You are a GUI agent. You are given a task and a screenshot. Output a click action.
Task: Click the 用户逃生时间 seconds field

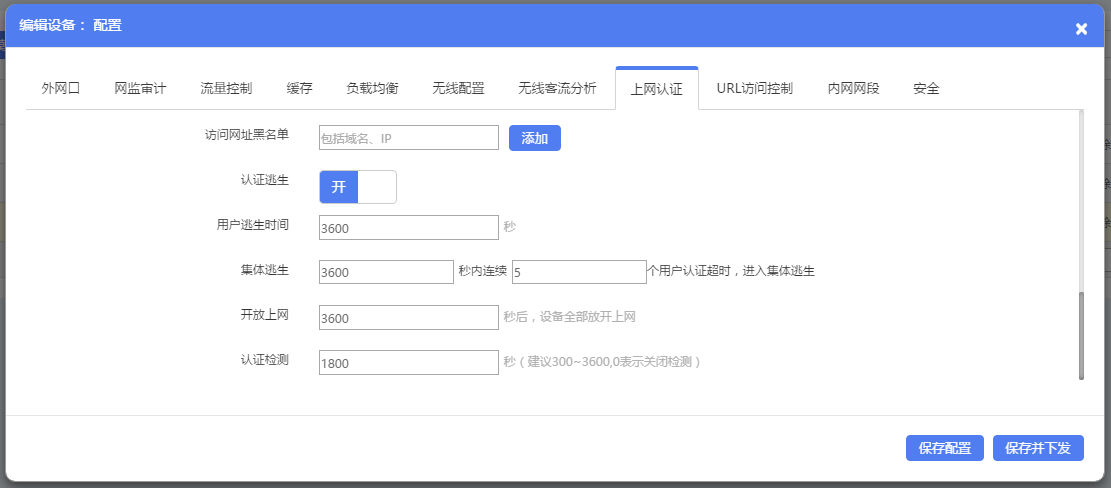point(408,228)
